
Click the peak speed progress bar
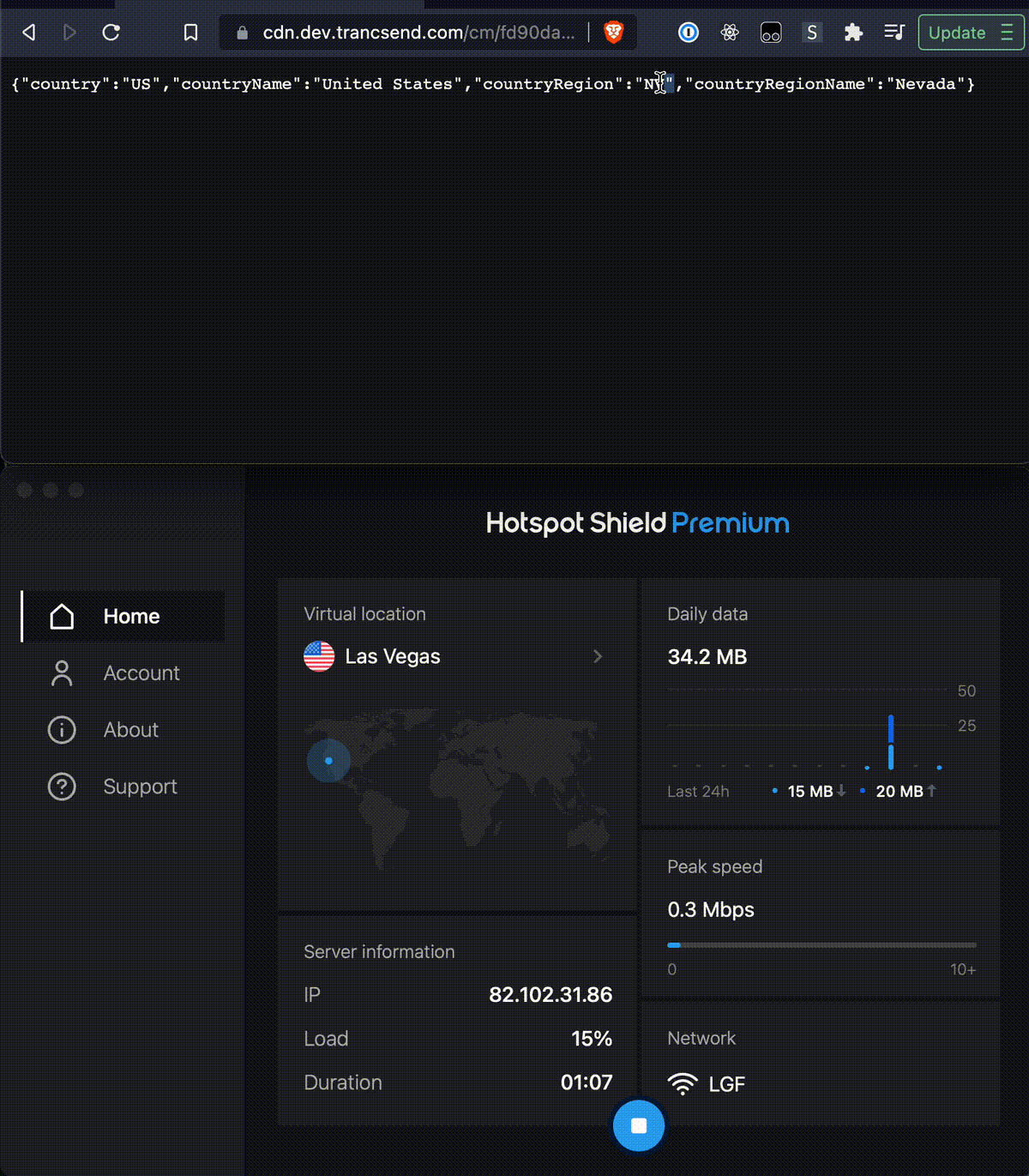click(x=821, y=945)
